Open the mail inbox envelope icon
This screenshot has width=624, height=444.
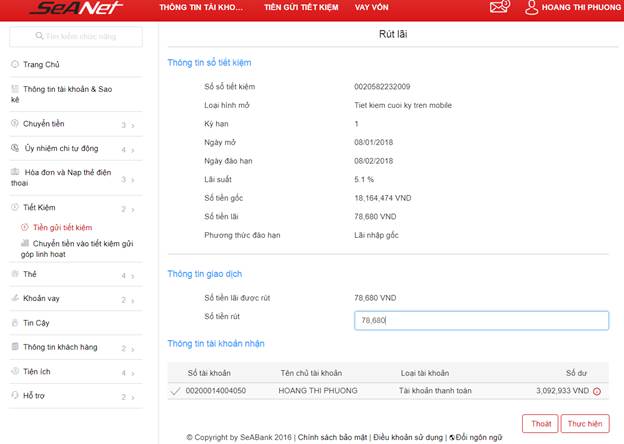(x=499, y=8)
